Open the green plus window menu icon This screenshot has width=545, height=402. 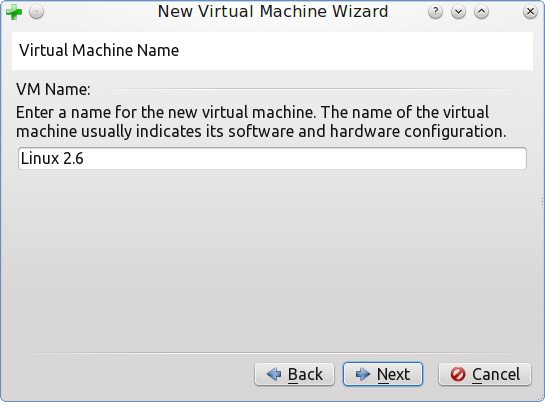coord(14,12)
